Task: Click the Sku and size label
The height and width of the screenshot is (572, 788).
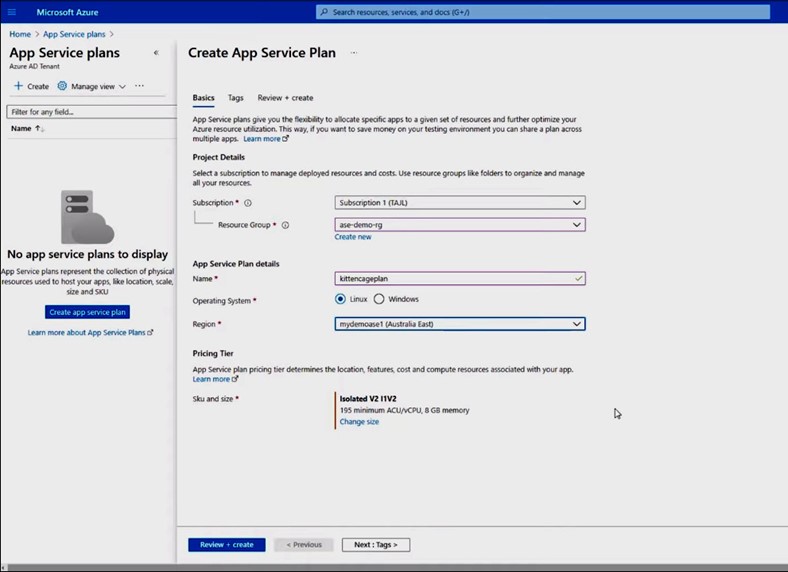Action: (213, 399)
